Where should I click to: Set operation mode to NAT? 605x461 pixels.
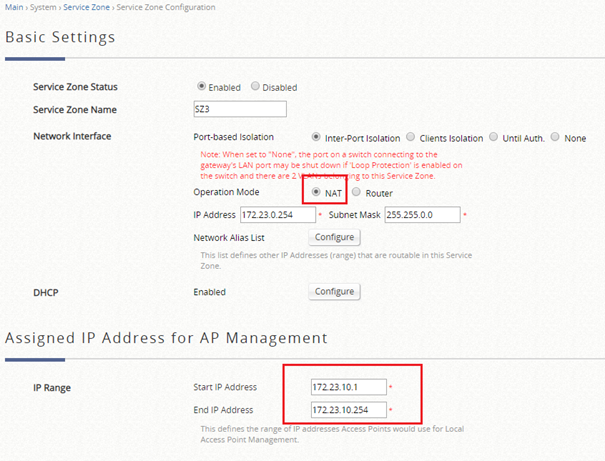[x=318, y=192]
